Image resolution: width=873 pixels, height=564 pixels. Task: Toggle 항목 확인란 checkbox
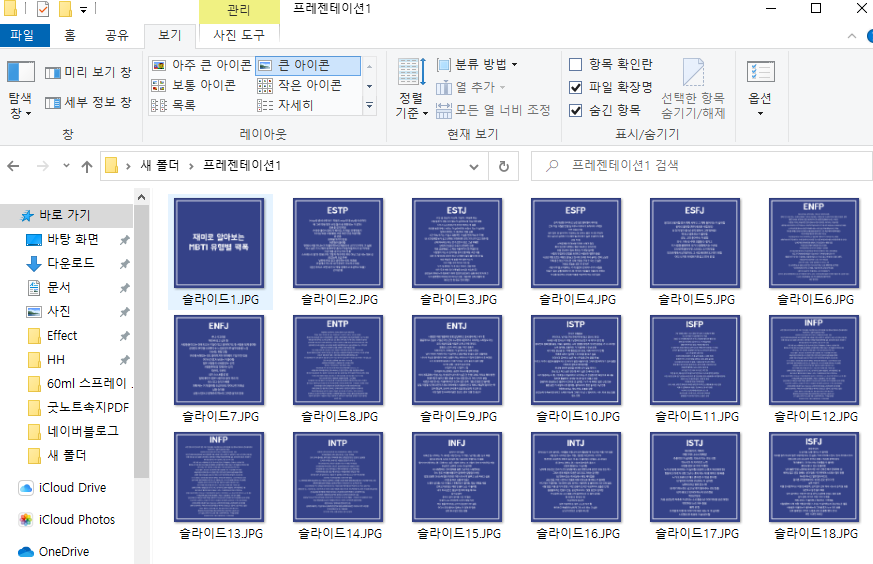[x=576, y=65]
